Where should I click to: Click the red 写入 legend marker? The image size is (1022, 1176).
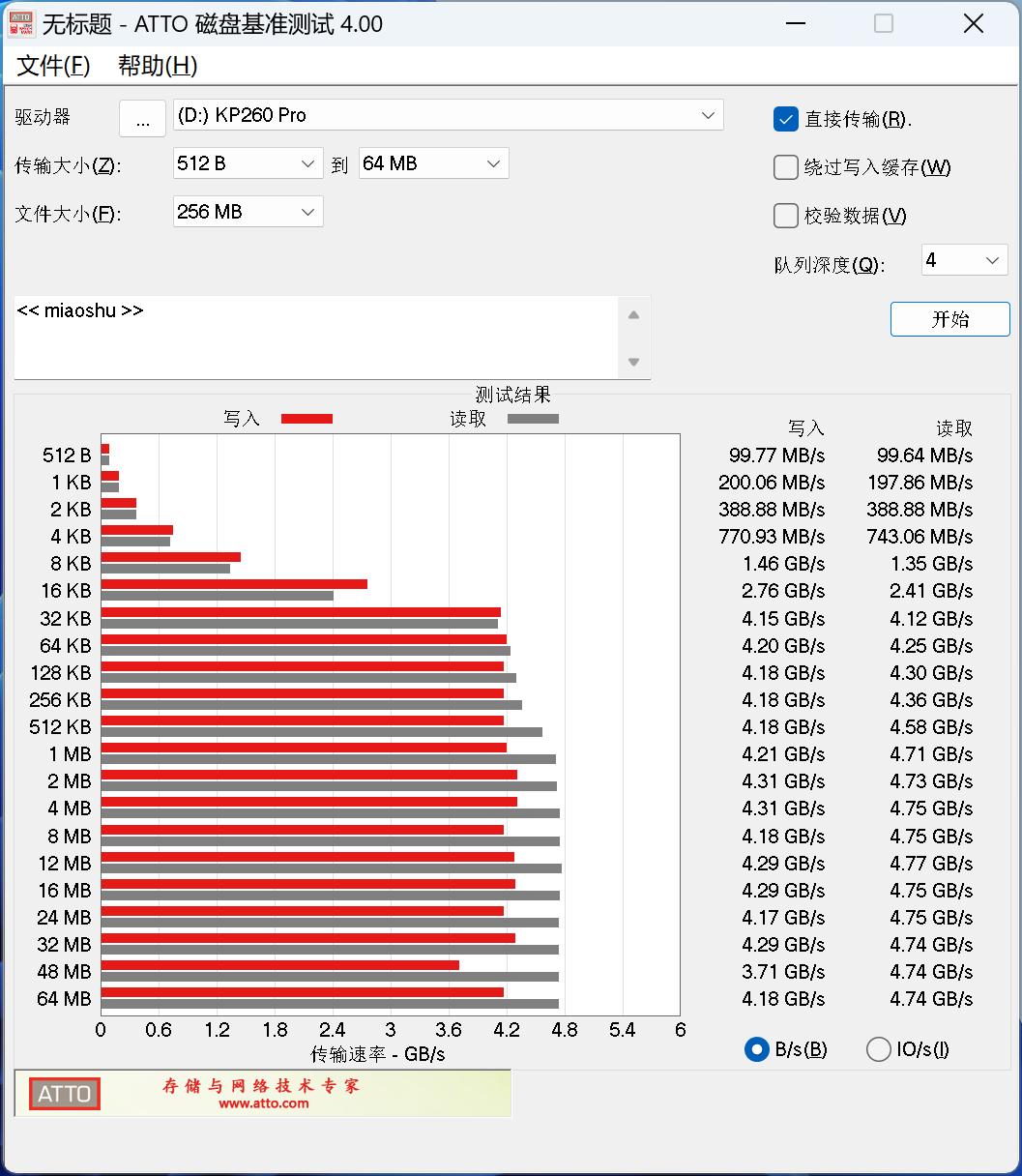click(306, 418)
